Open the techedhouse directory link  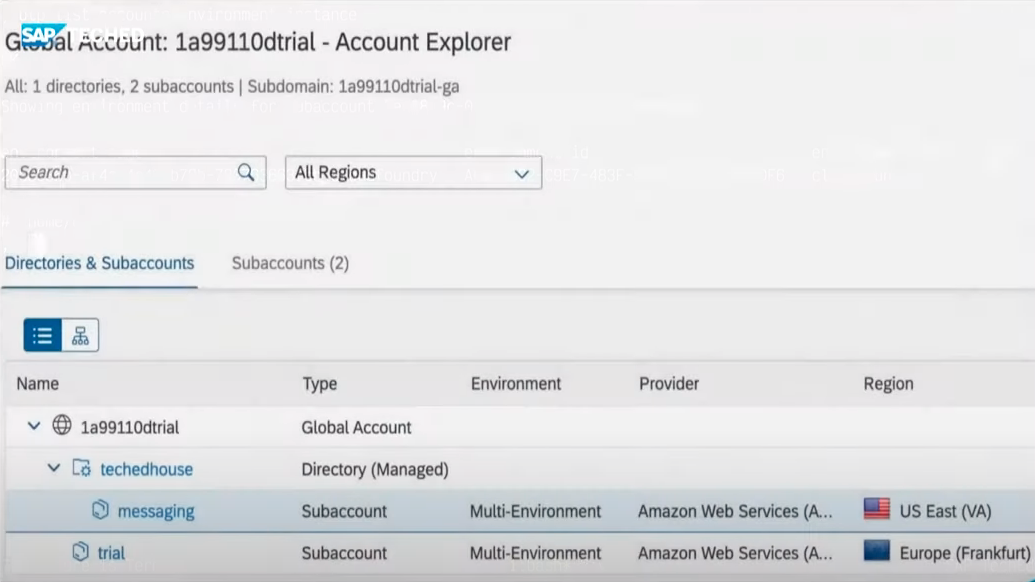[x=147, y=469]
